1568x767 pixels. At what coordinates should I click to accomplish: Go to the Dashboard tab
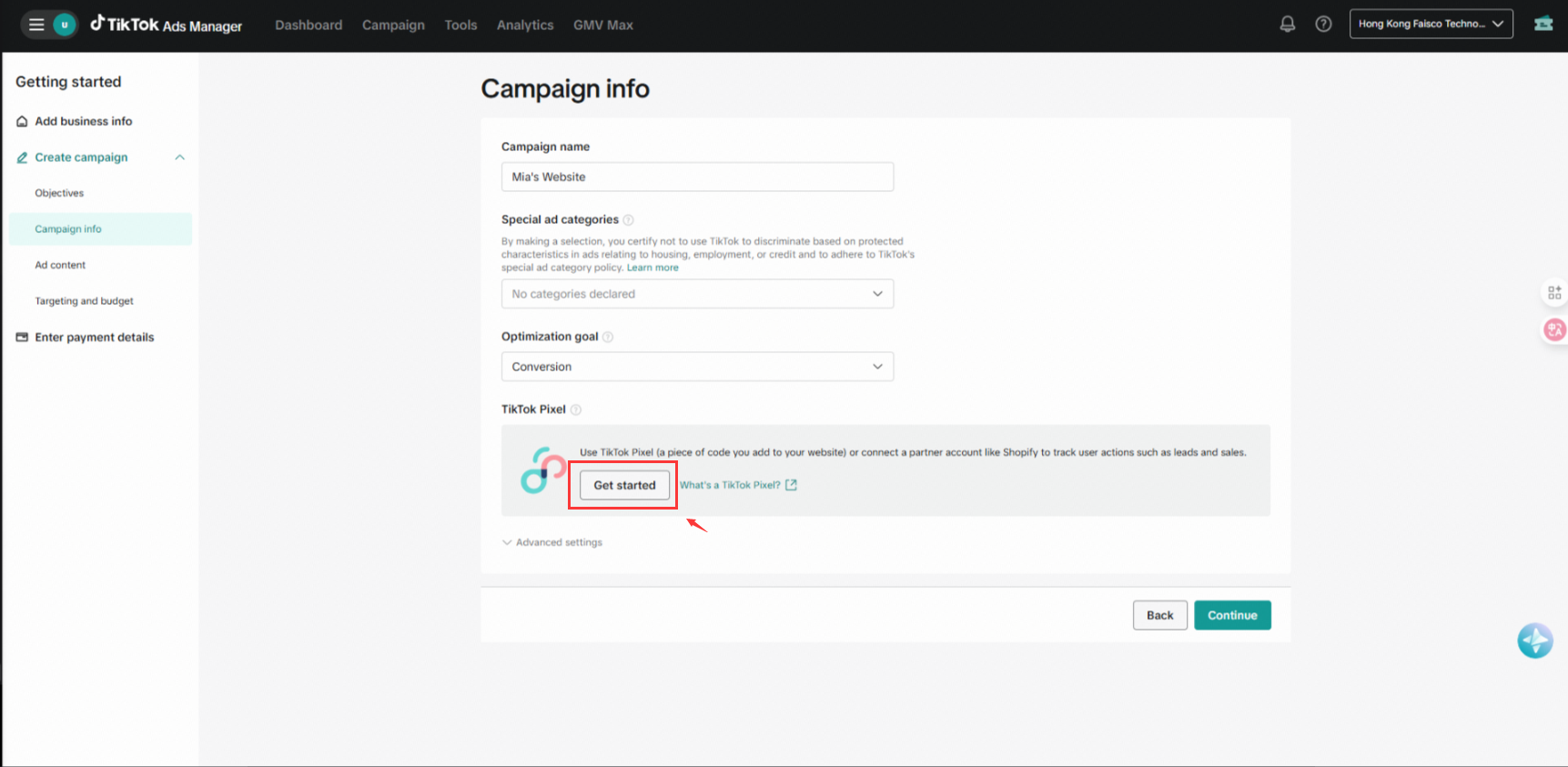(309, 25)
